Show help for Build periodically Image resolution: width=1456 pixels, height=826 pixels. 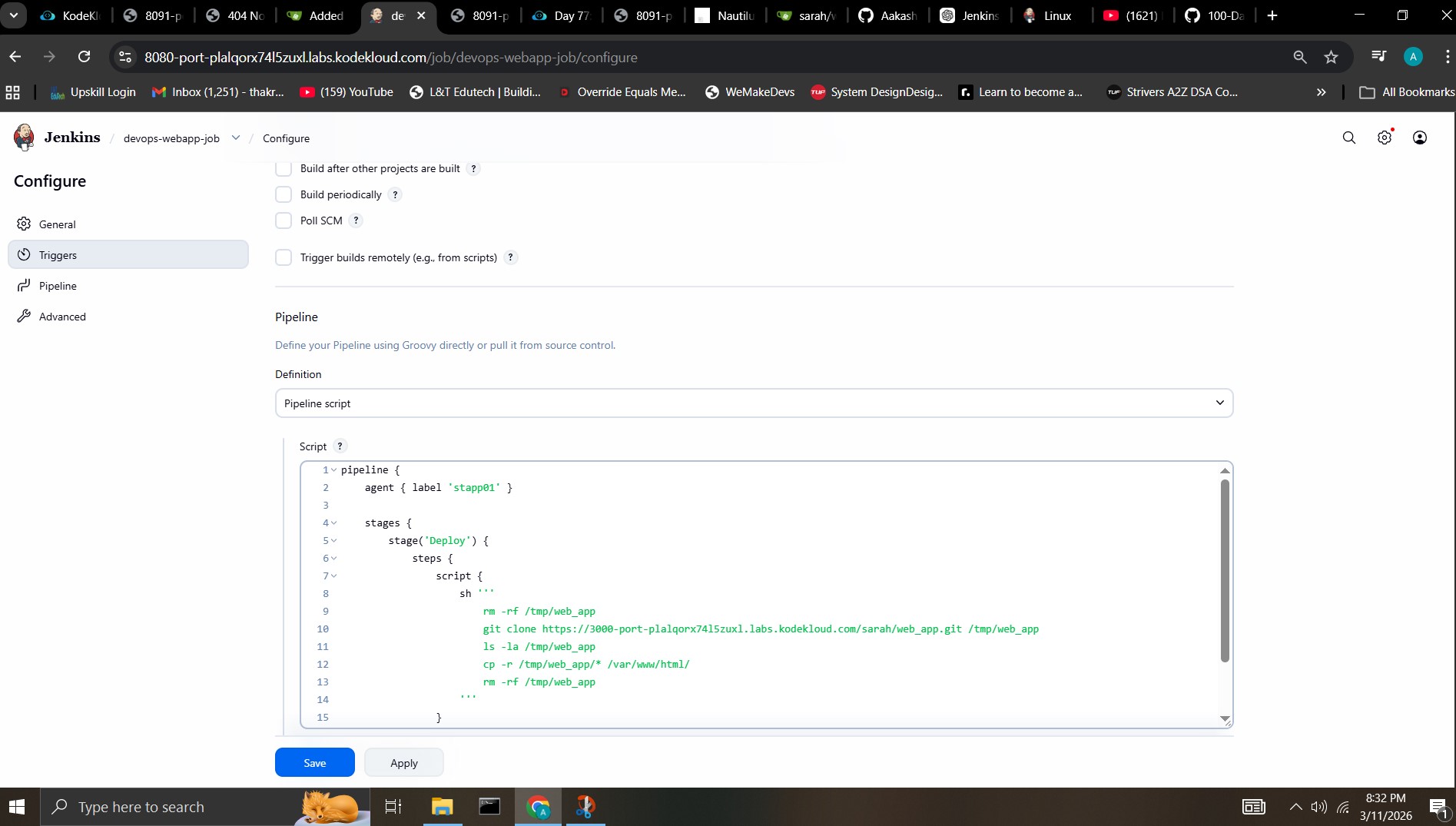pos(395,195)
